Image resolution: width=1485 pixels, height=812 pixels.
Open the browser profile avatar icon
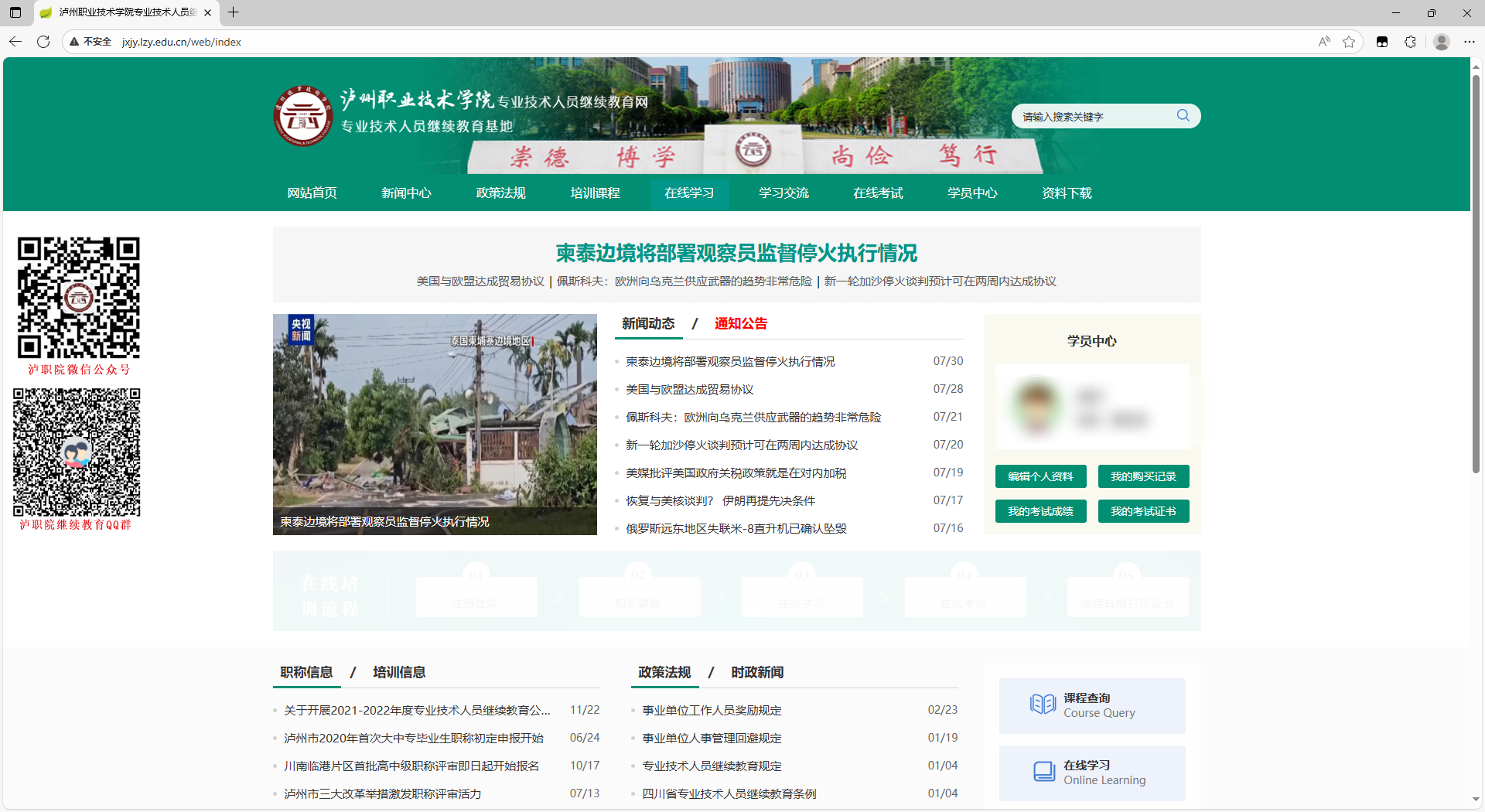(x=1441, y=42)
